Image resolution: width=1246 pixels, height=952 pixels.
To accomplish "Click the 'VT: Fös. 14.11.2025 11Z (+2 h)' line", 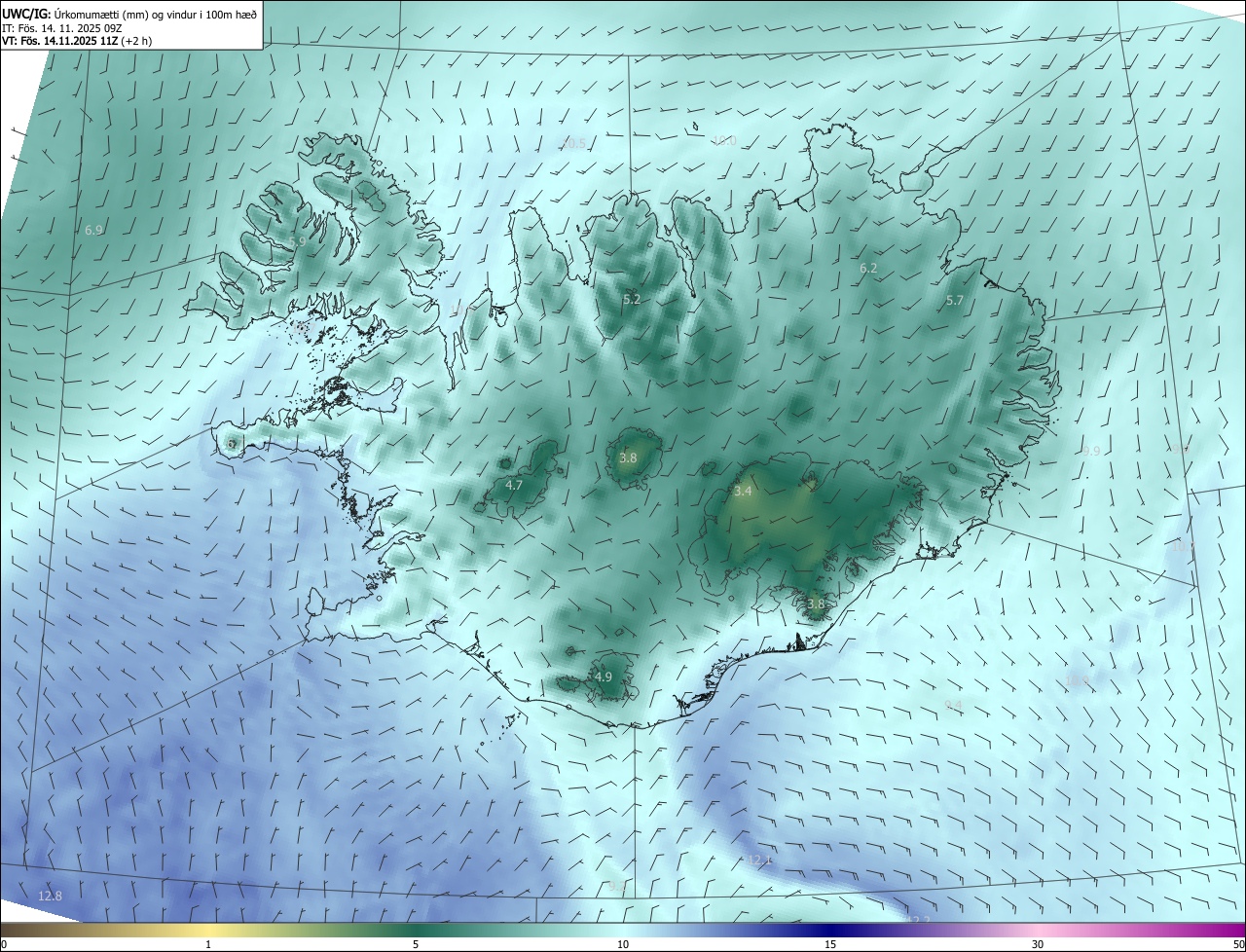I will point(76,42).
